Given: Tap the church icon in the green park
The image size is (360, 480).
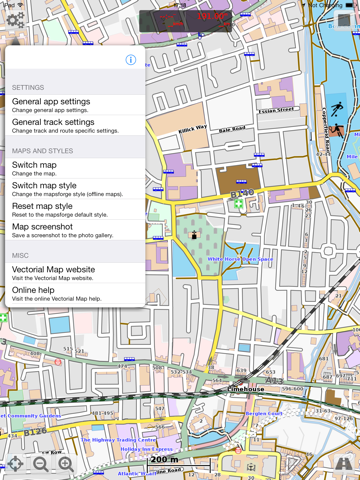Looking at the screenshot, I should (x=194, y=235).
